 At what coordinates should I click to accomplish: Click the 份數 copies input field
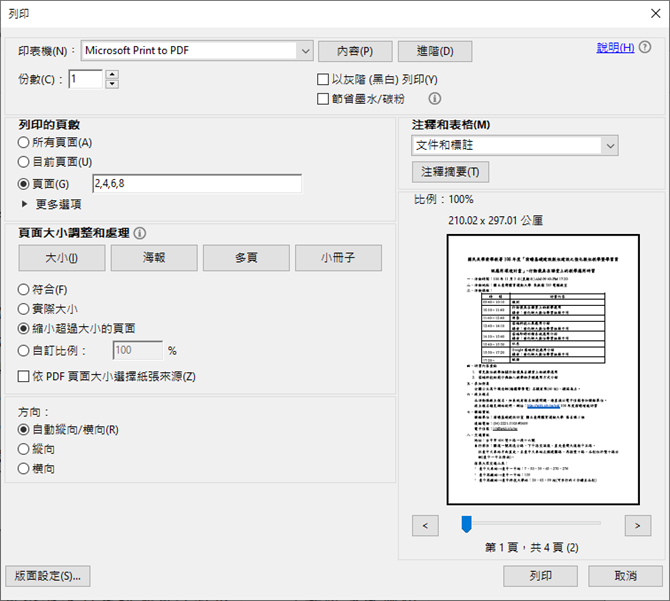pos(85,79)
